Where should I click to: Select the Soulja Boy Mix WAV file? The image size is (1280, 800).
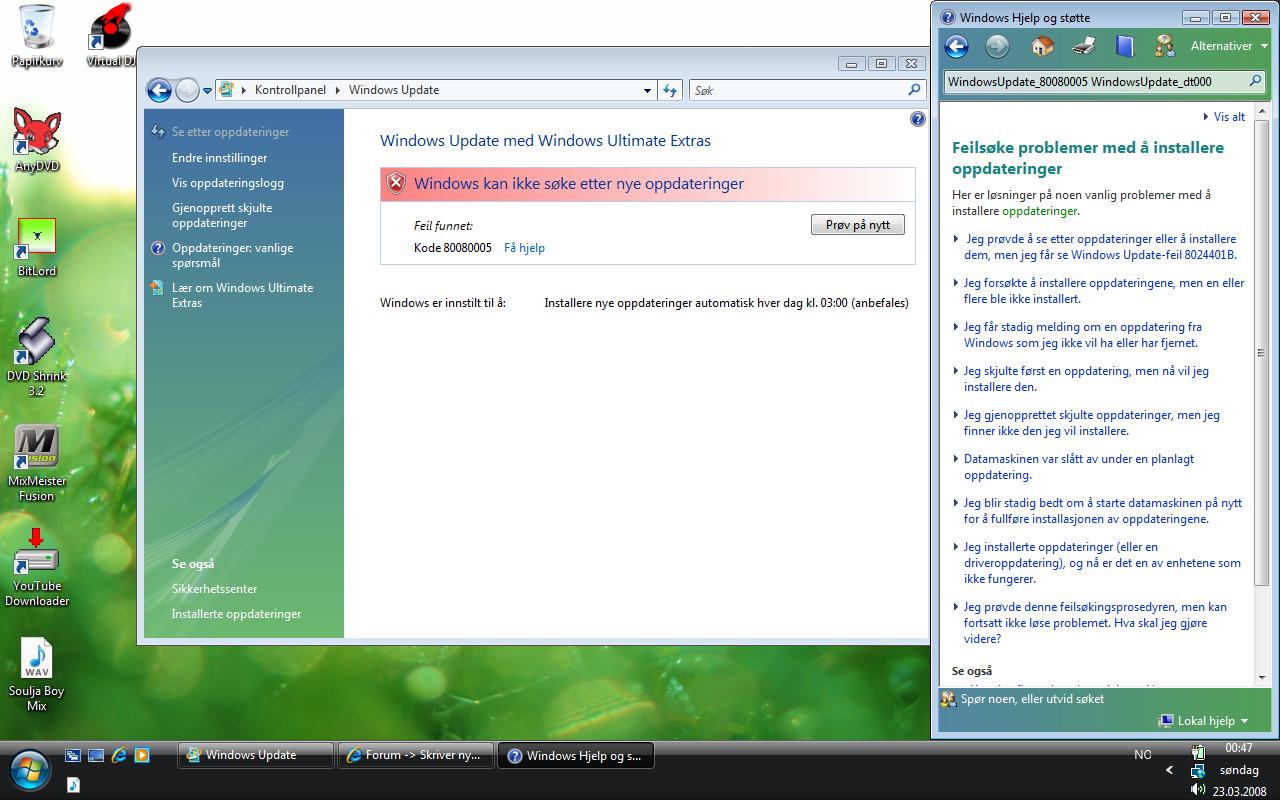37,674
